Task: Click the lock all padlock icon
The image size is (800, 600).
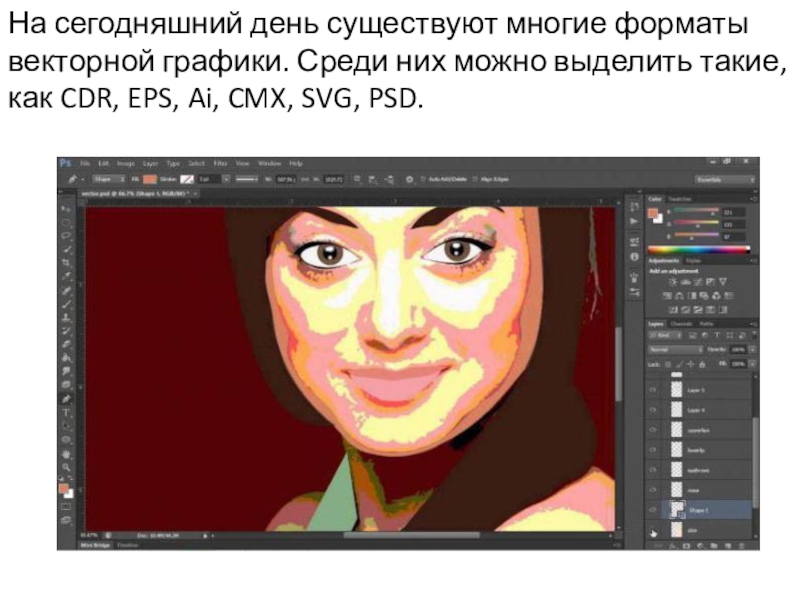Action: point(702,364)
